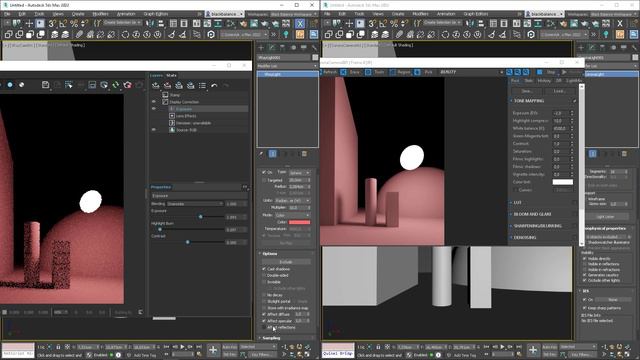Screen dimensions: 640x360
Task: Click the pin stack icon in the left modifier panel
Action: click(x=261, y=154)
